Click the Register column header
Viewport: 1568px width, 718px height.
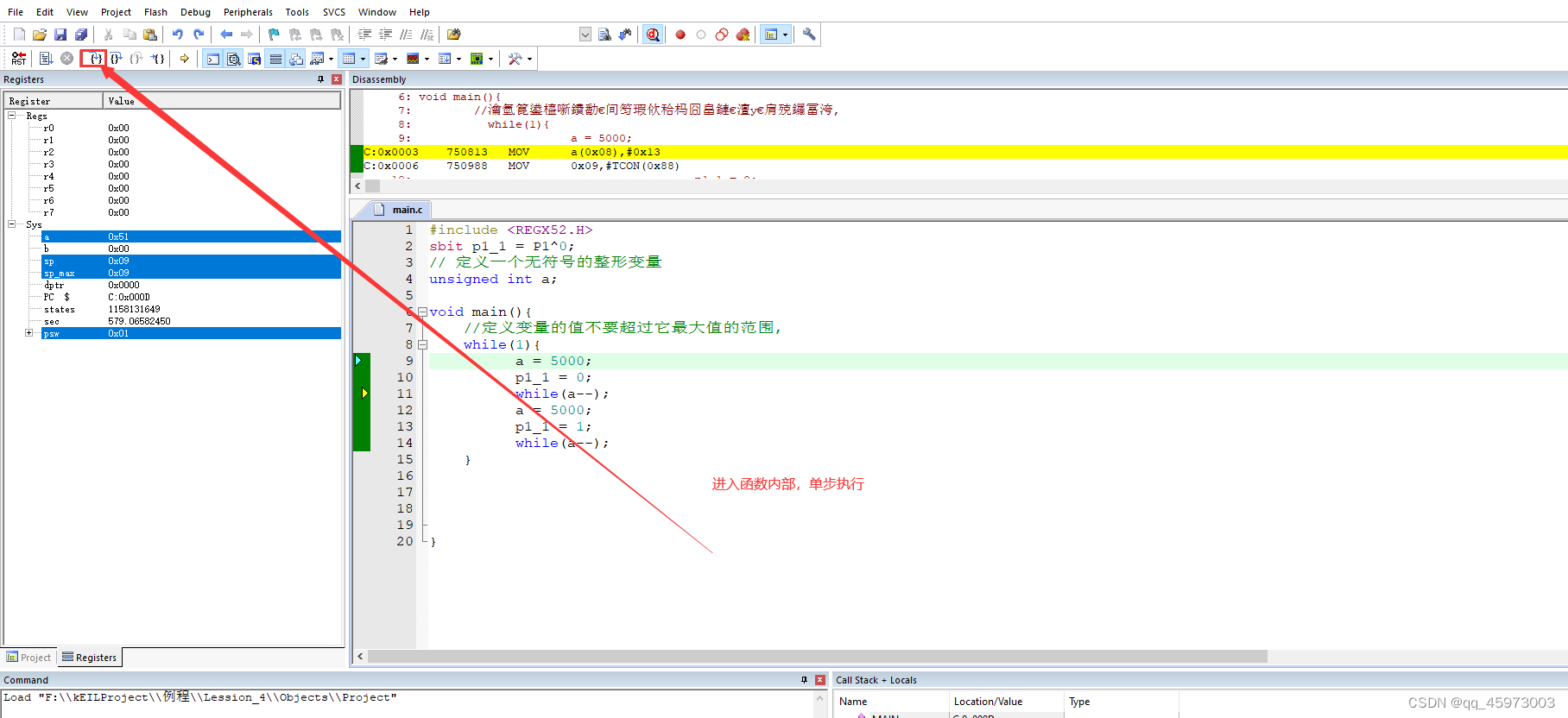click(54, 101)
